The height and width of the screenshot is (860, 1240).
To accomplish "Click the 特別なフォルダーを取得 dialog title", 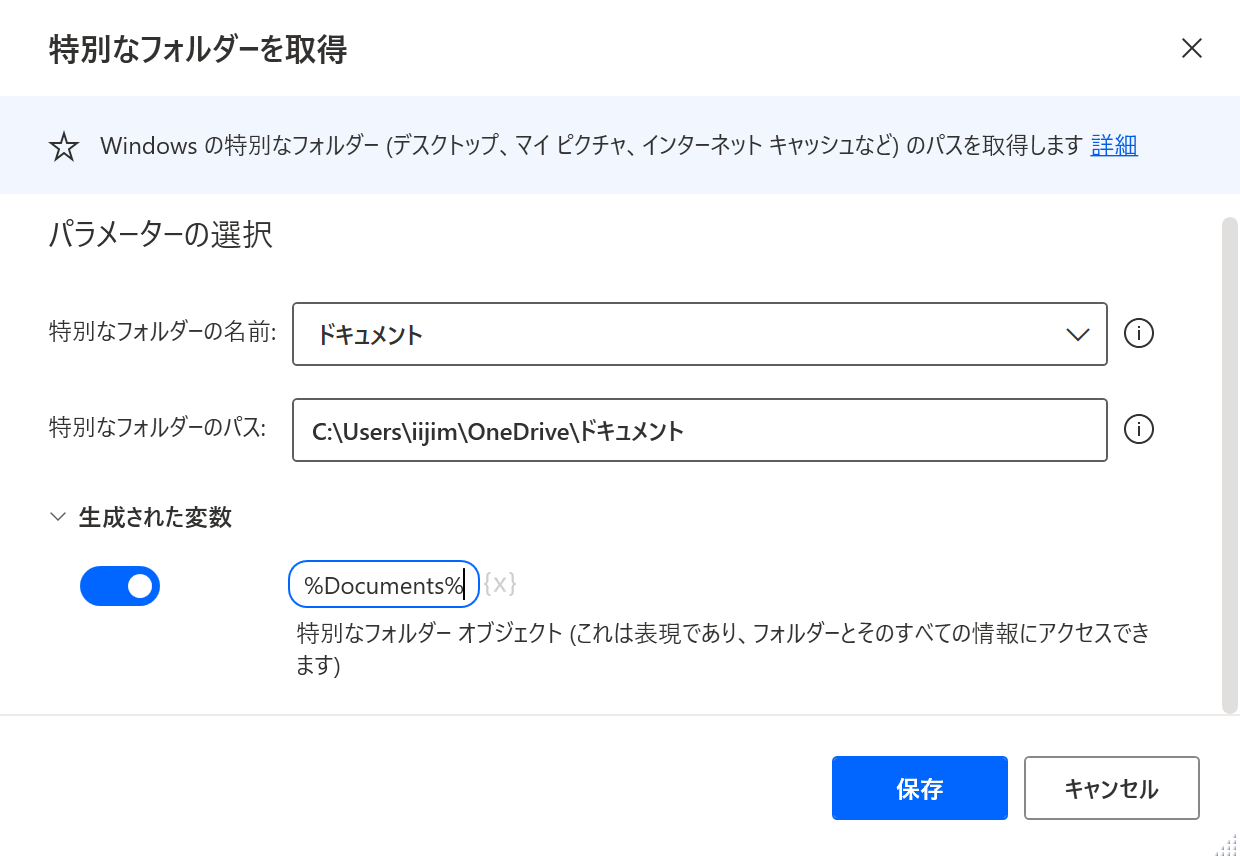I will pos(198,49).
